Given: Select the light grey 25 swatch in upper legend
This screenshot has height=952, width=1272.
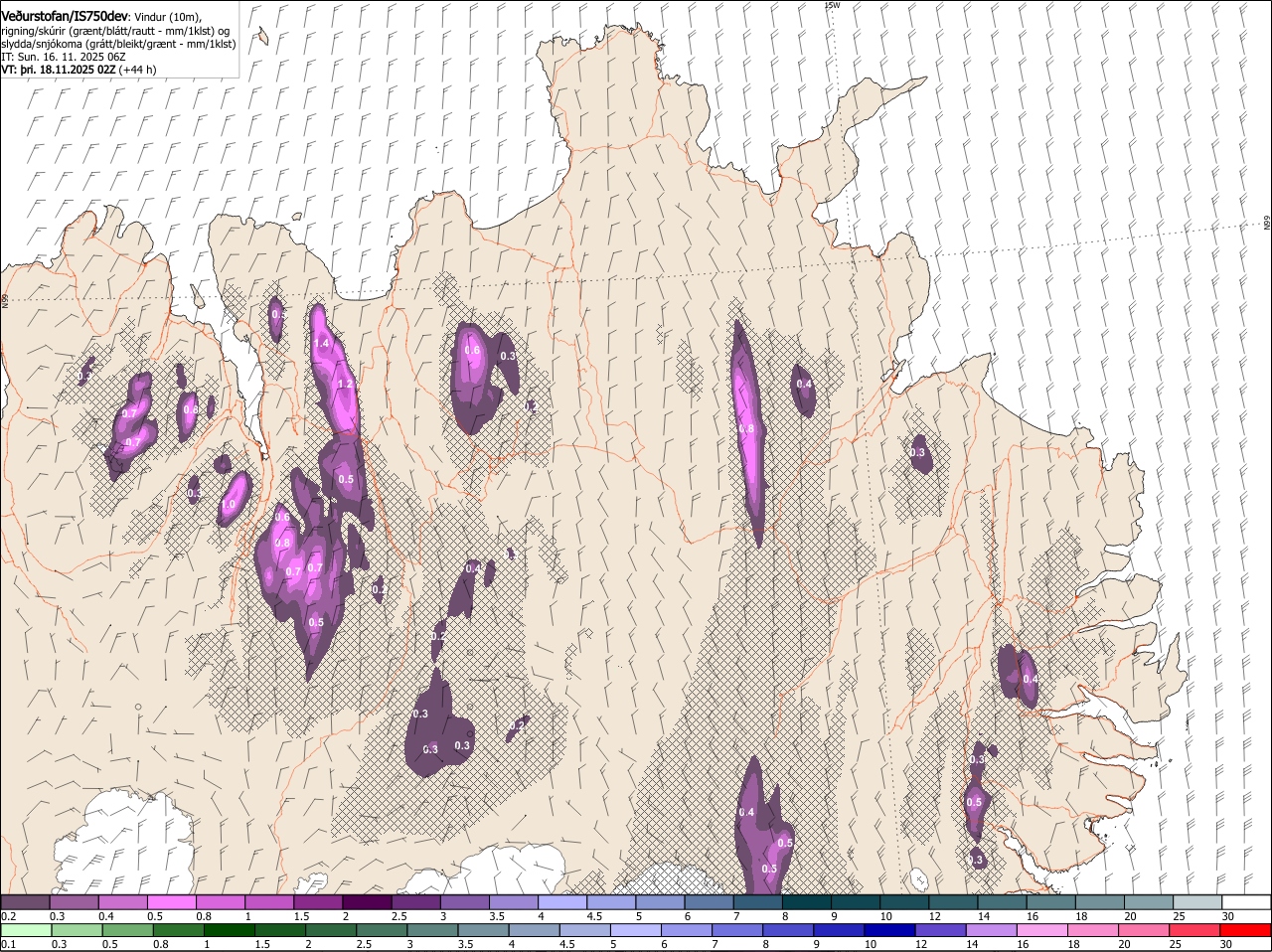Looking at the screenshot, I should pos(1197,902).
